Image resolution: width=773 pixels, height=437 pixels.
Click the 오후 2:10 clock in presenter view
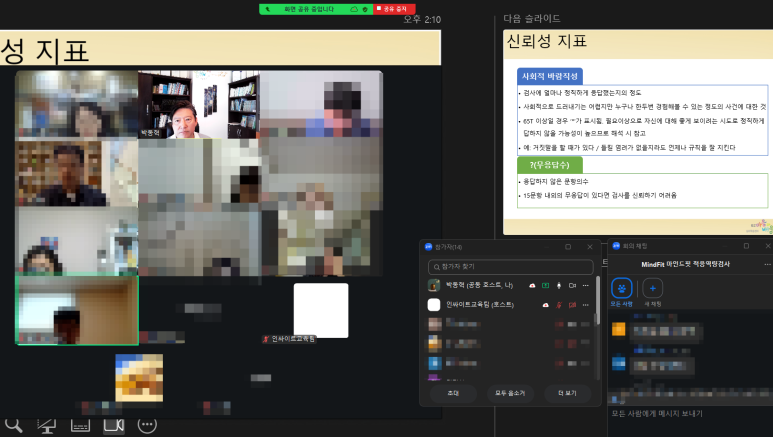tap(422, 20)
